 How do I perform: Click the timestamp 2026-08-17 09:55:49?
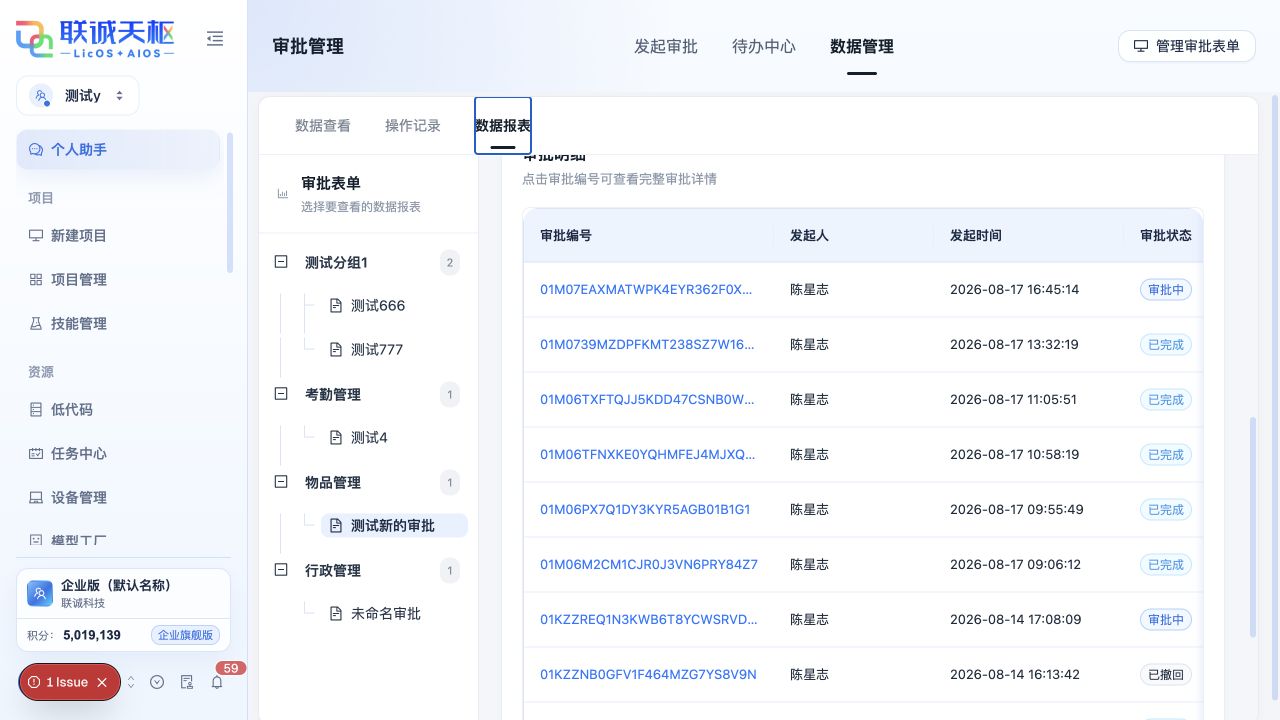click(1017, 510)
